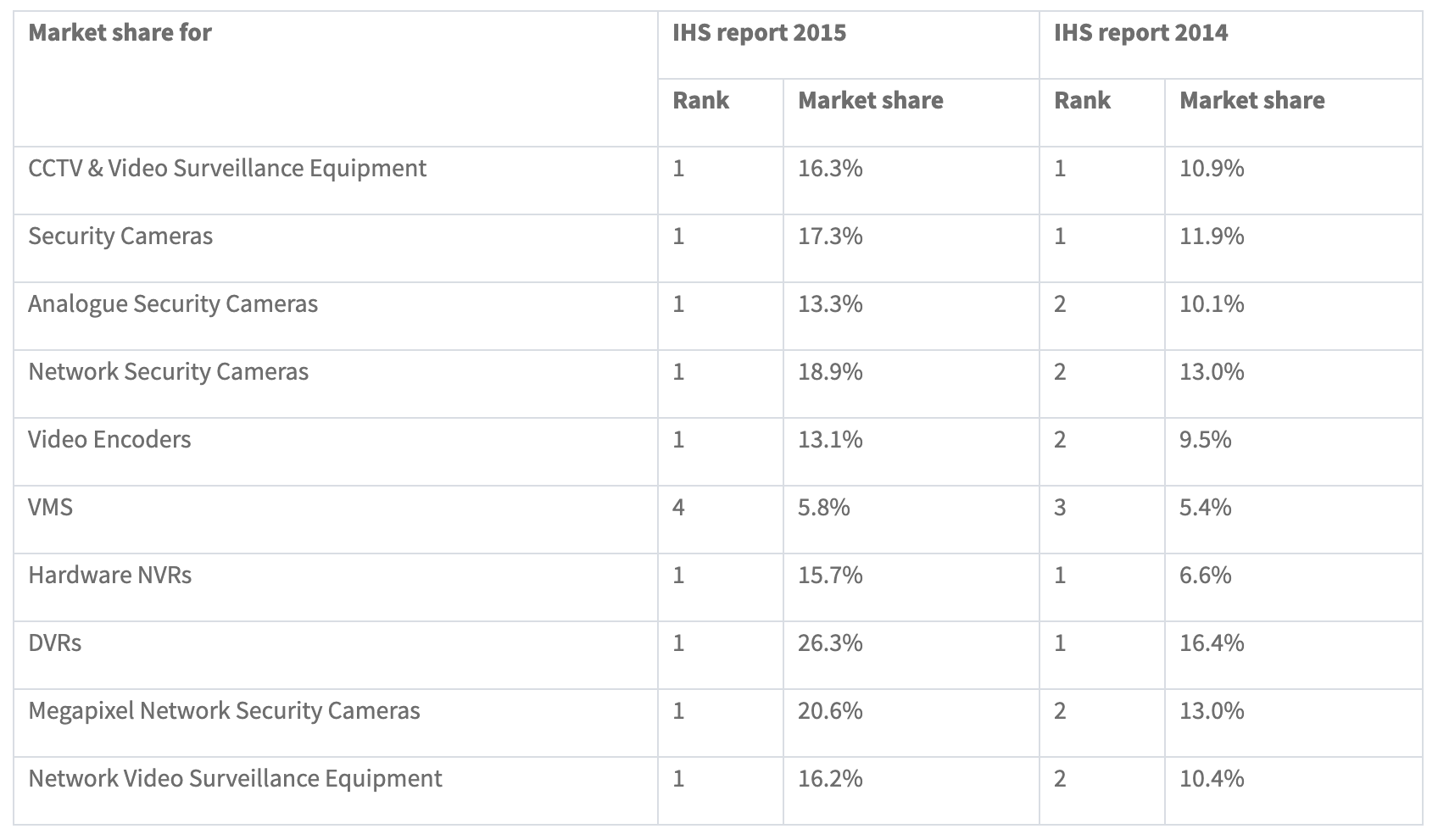Select the 'Analogue Security Cameras' cell

click(173, 303)
